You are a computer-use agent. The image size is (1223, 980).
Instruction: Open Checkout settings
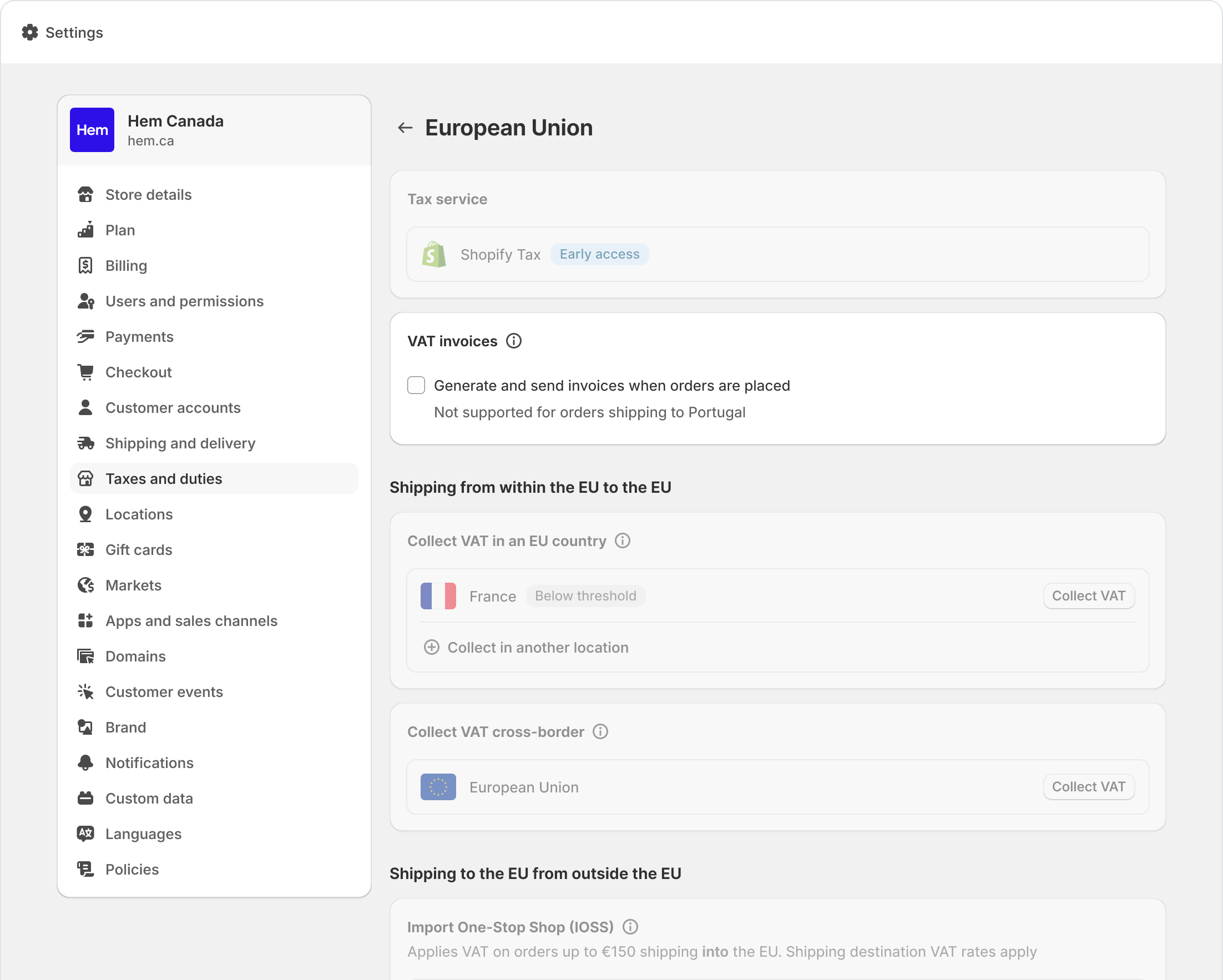(x=214, y=372)
